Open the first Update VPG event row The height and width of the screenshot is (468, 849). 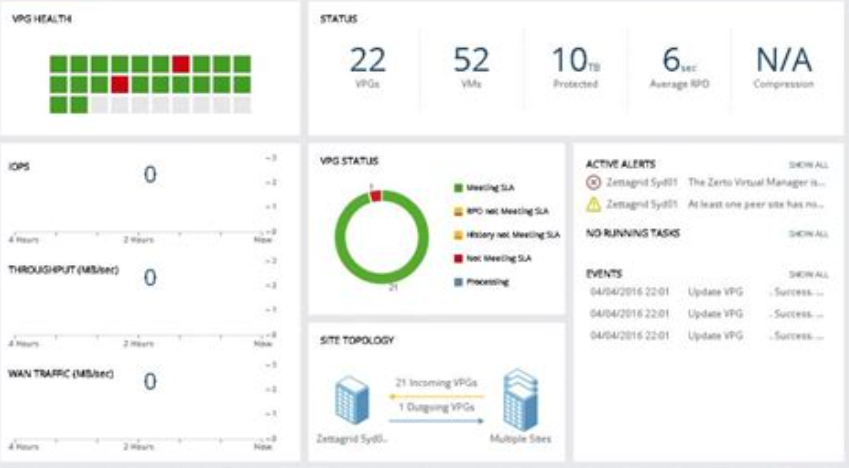pos(707,292)
